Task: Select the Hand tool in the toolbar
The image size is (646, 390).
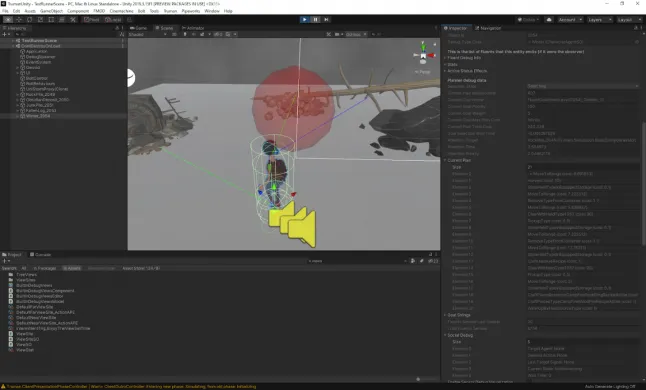Action: click(x=8, y=19)
